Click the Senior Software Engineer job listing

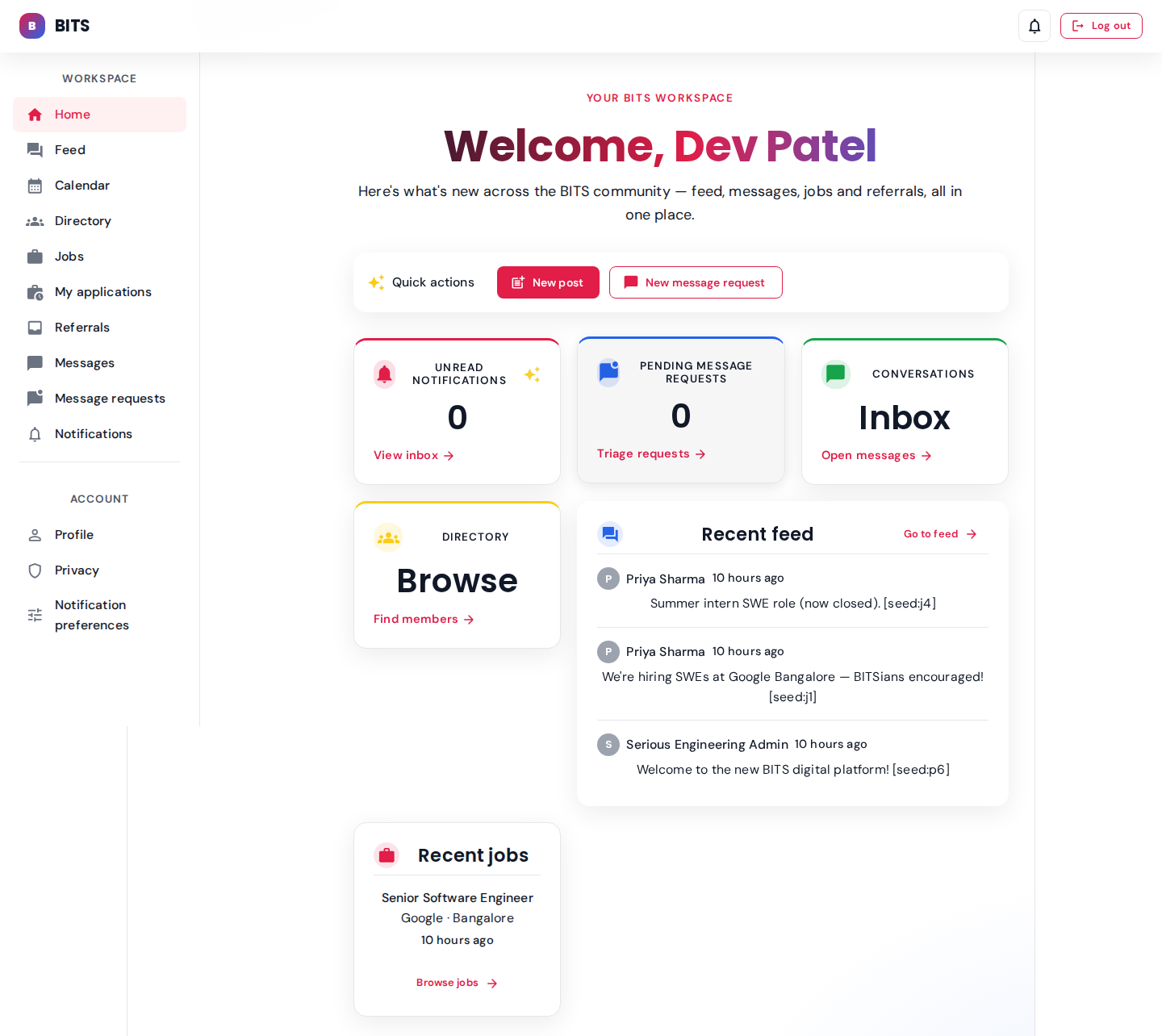[x=457, y=898]
